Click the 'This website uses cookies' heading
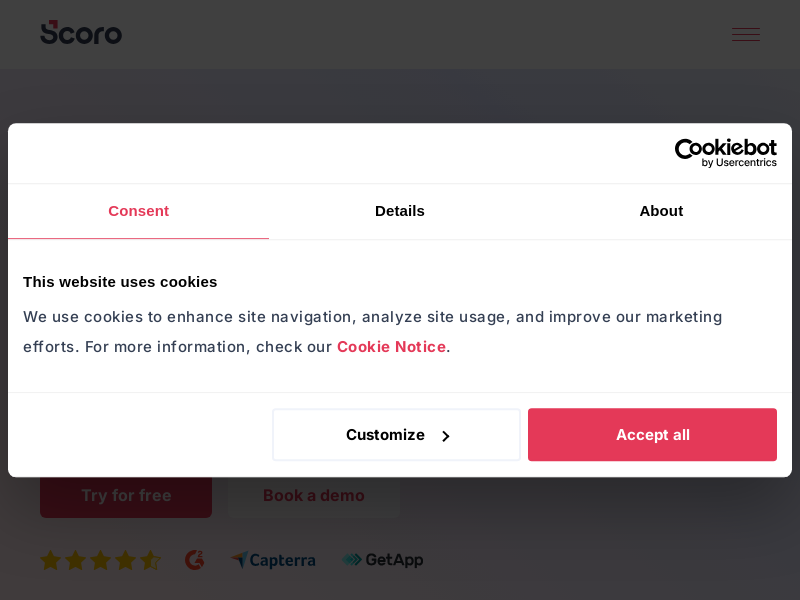This screenshot has height=600, width=800. pyautogui.click(x=120, y=282)
